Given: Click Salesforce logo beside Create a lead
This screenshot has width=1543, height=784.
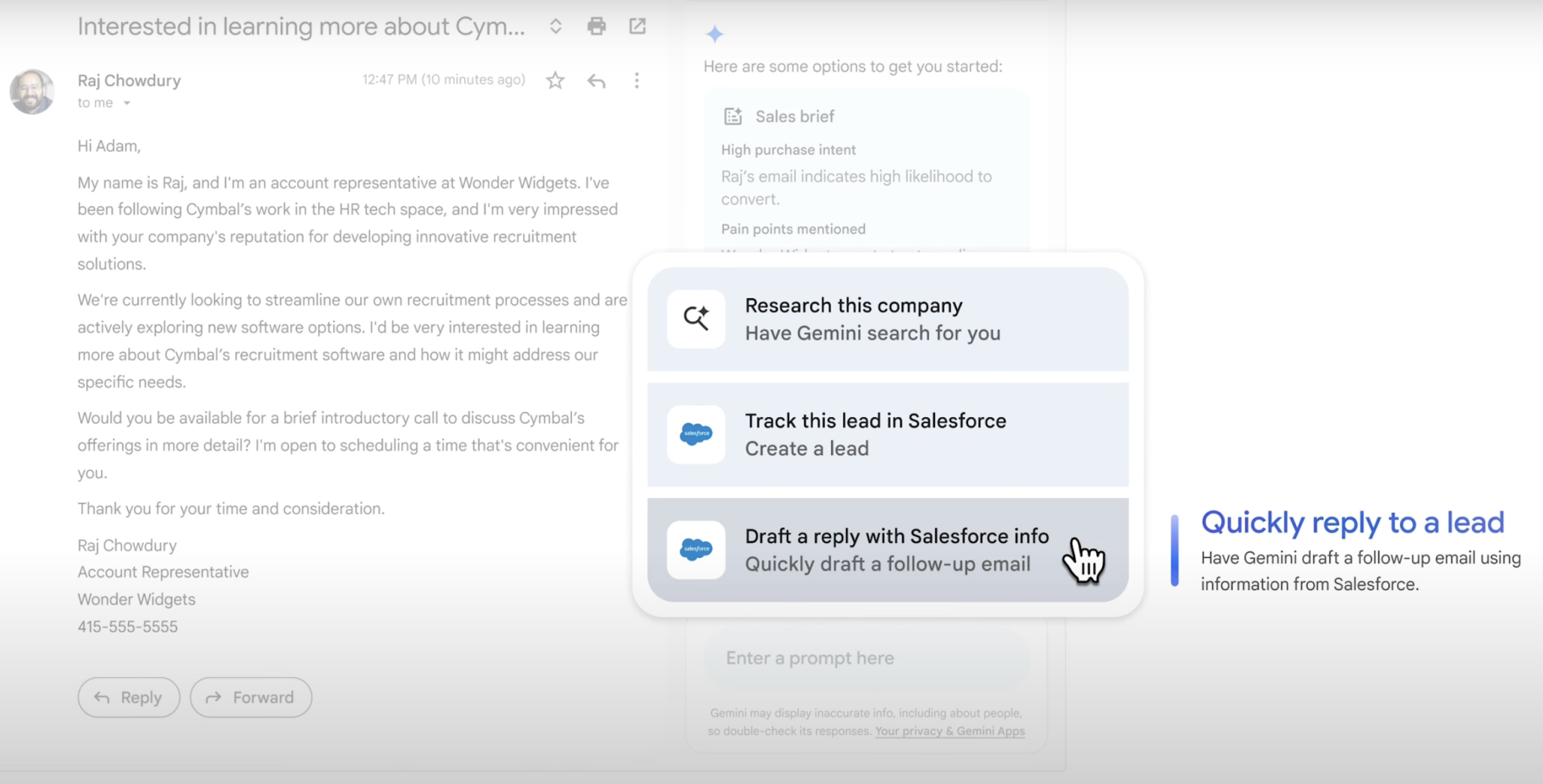Looking at the screenshot, I should point(696,435).
